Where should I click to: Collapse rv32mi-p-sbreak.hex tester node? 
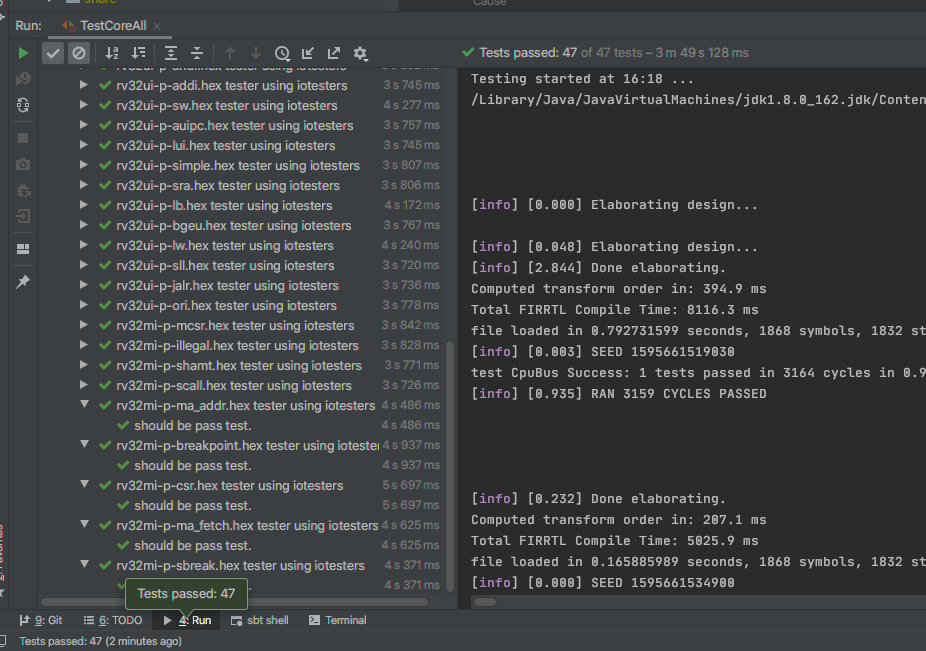point(84,564)
